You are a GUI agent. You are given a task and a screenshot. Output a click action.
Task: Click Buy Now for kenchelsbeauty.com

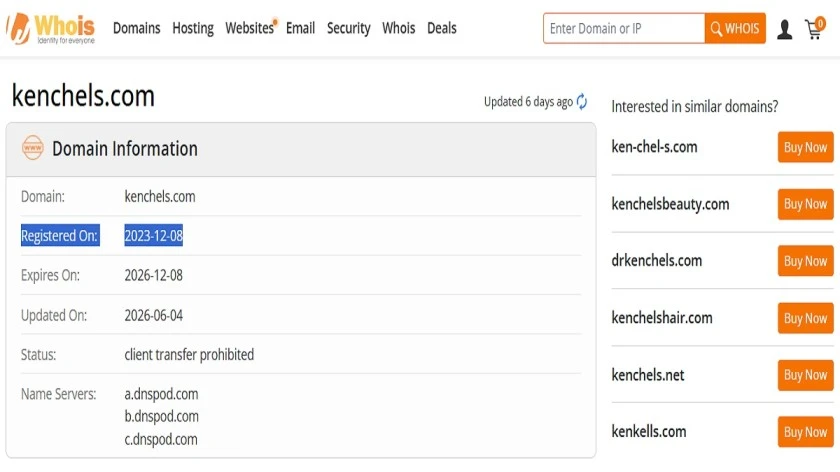point(805,204)
